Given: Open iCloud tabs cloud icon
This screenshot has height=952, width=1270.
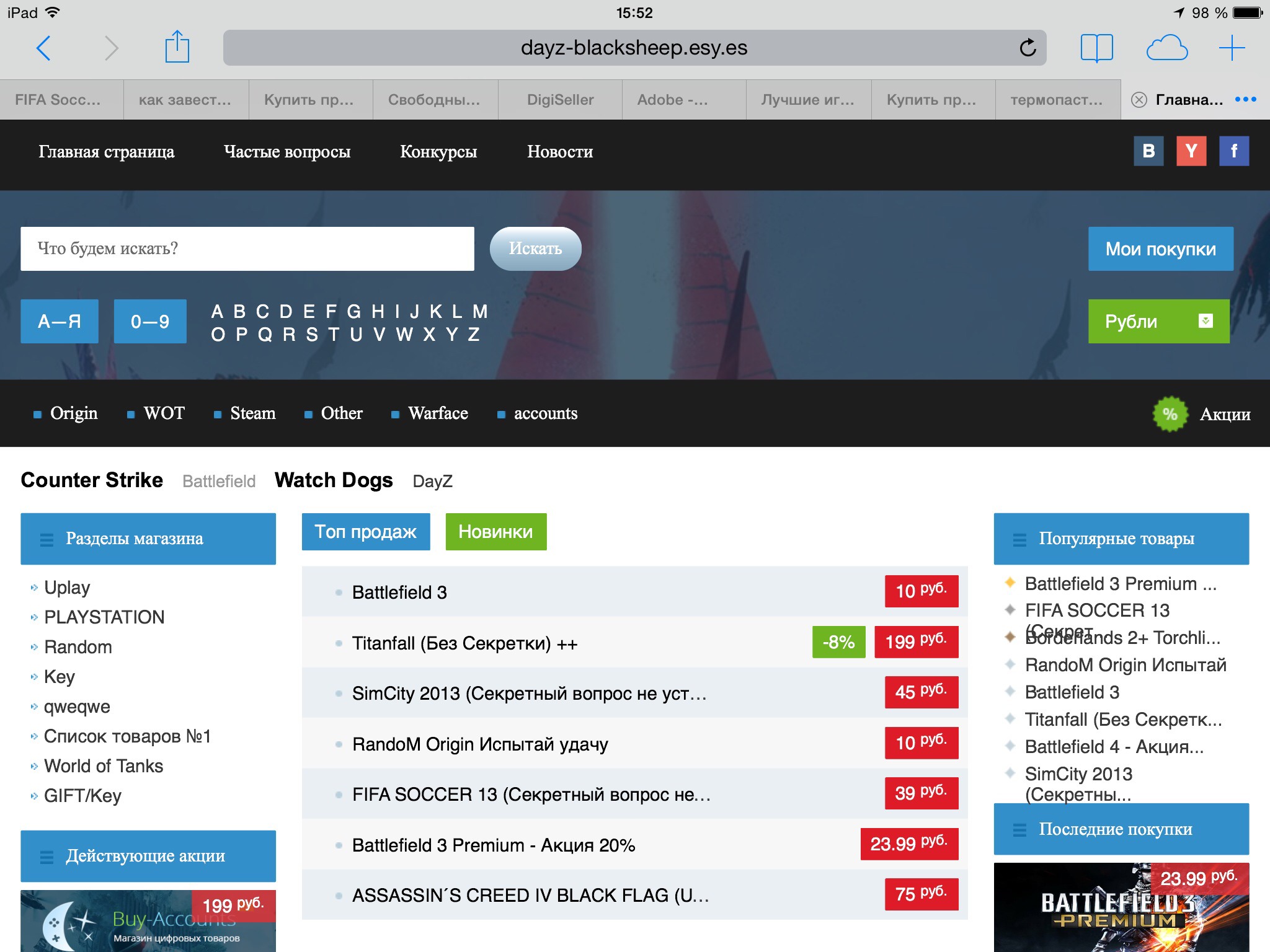Looking at the screenshot, I should [1166, 48].
